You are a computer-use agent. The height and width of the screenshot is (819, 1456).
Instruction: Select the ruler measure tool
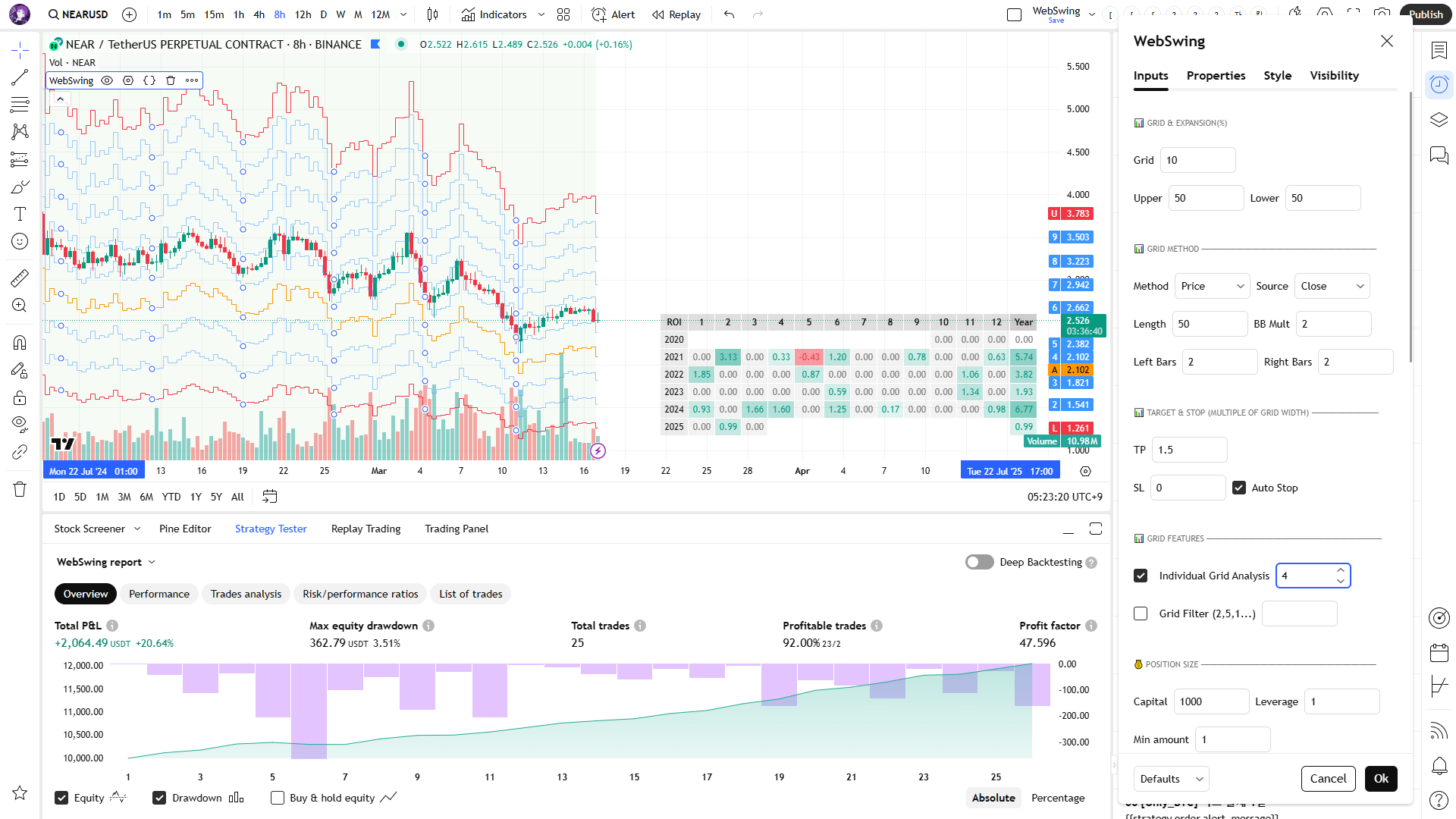click(20, 278)
